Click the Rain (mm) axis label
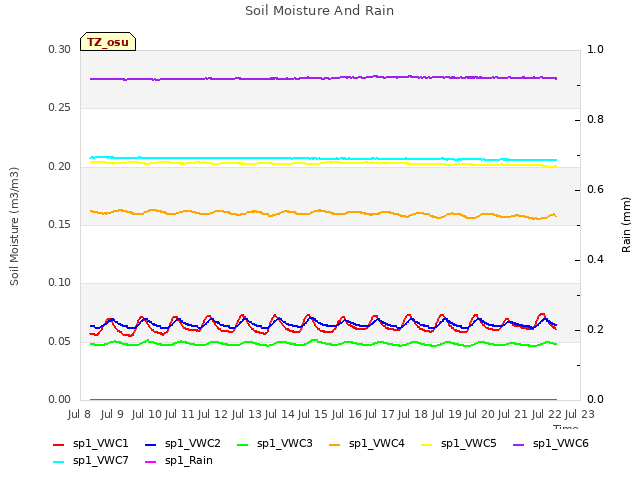Screen dimensions: 640x480 tap(626, 225)
